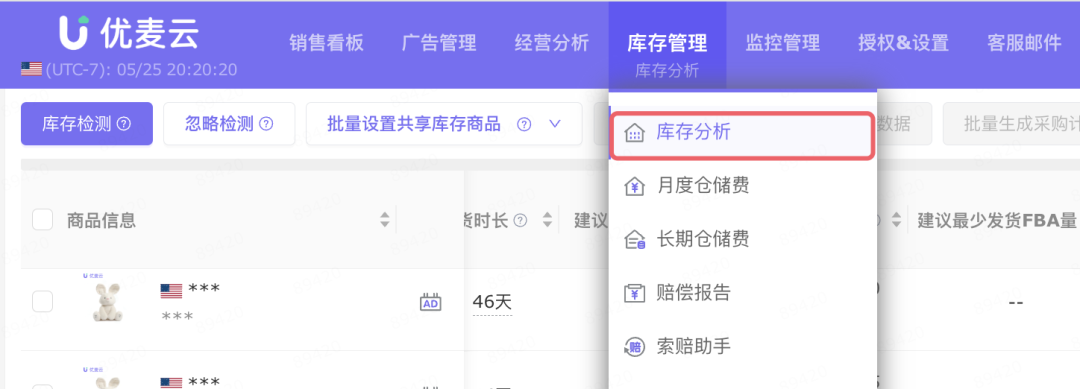Click the US flag timezone icon
Screen dimensions: 1080x389
[31, 69]
